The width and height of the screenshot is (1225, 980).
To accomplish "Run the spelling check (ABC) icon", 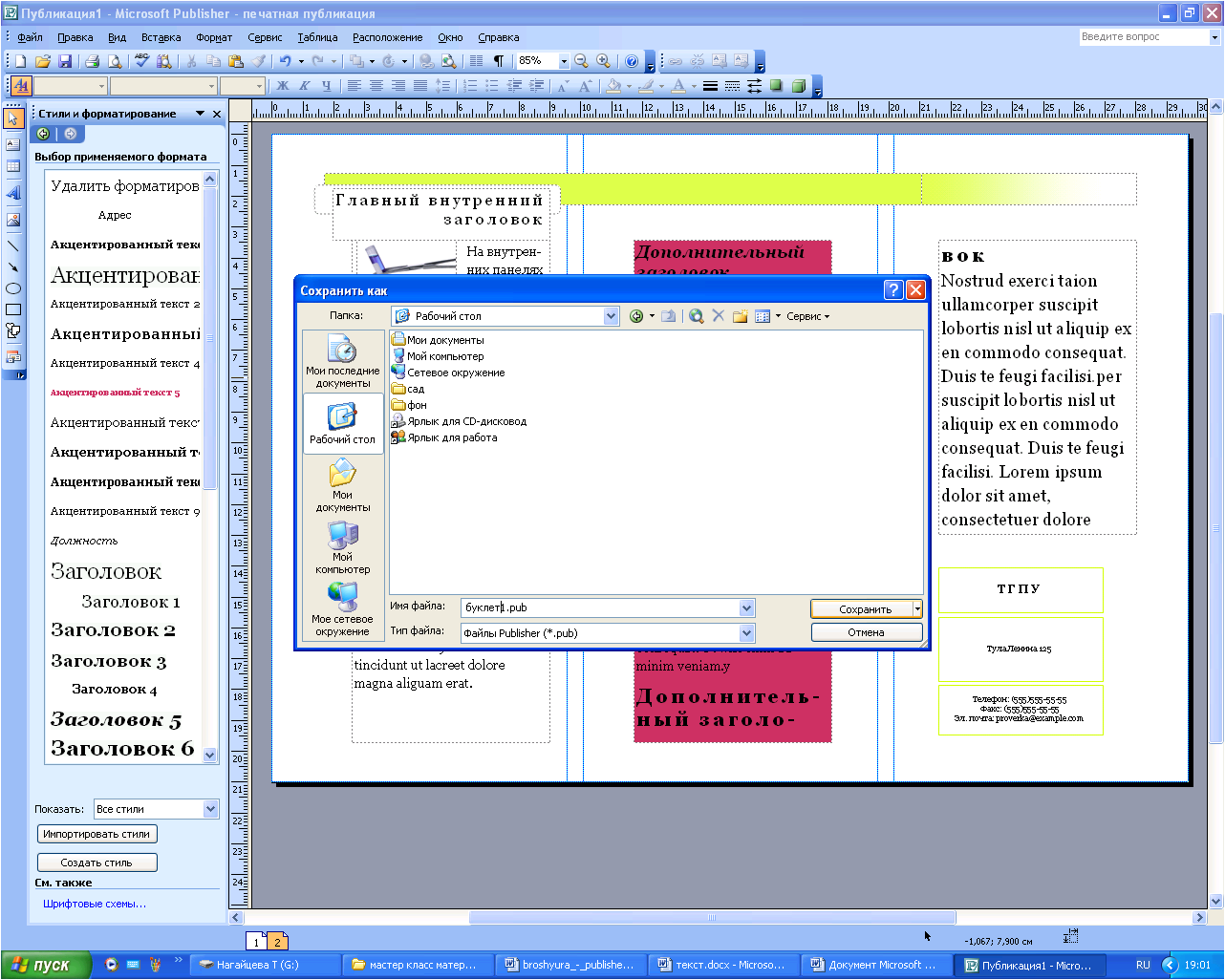I will (x=142, y=61).
